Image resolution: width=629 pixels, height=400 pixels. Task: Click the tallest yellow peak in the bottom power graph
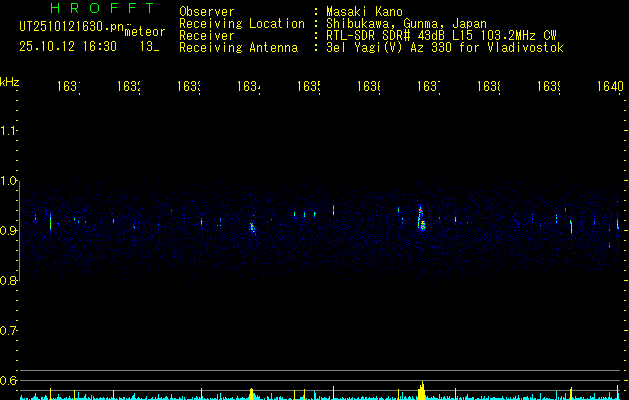click(422, 390)
